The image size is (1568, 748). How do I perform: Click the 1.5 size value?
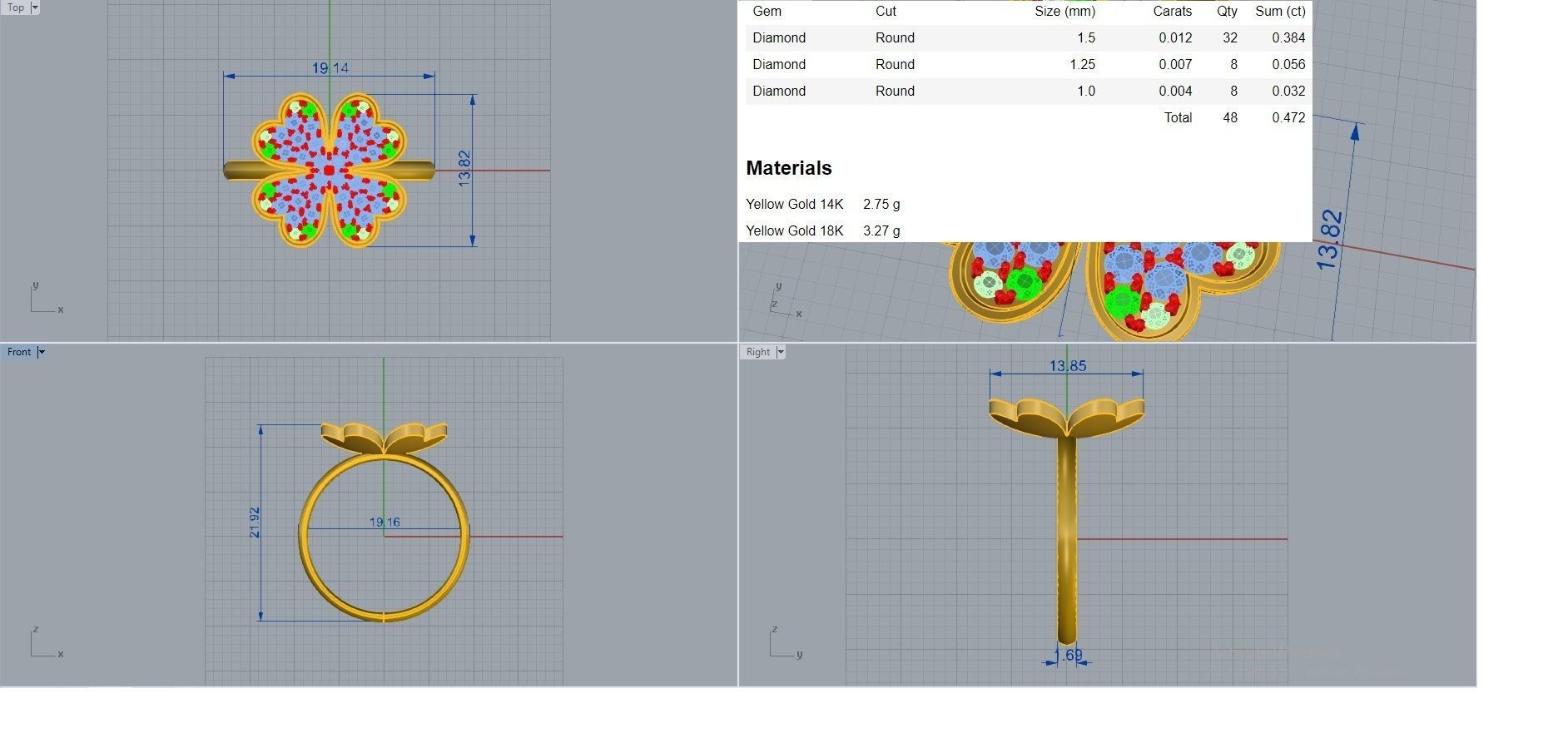(1086, 38)
